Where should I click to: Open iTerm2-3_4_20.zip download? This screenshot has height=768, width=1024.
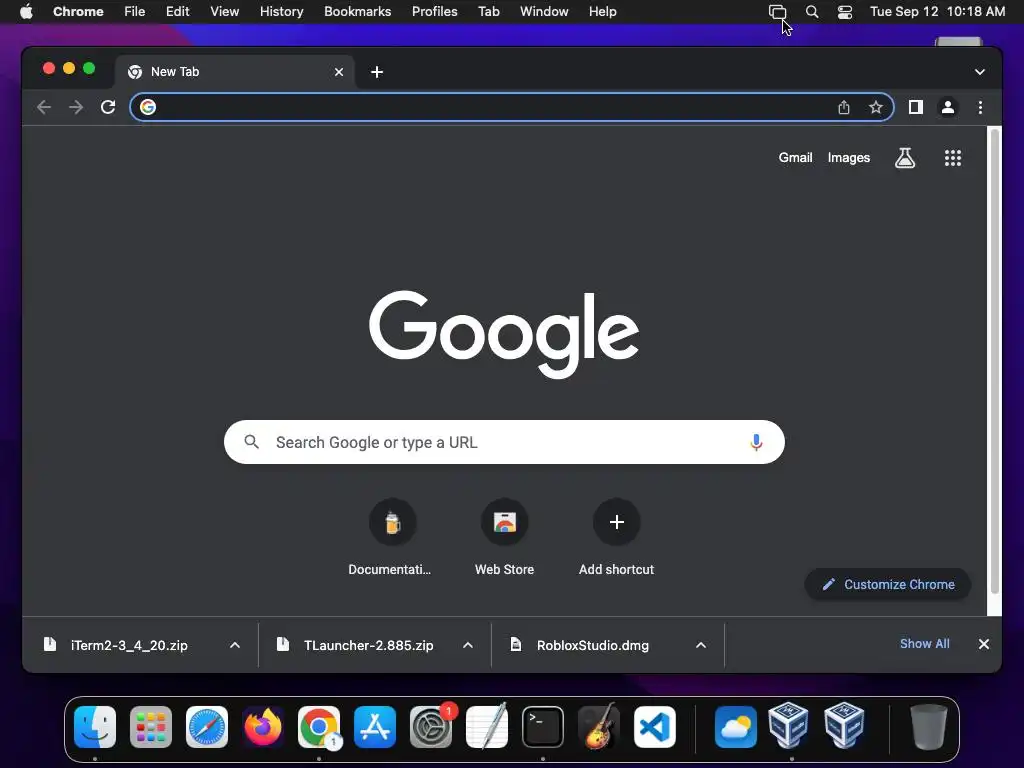[x=129, y=645]
